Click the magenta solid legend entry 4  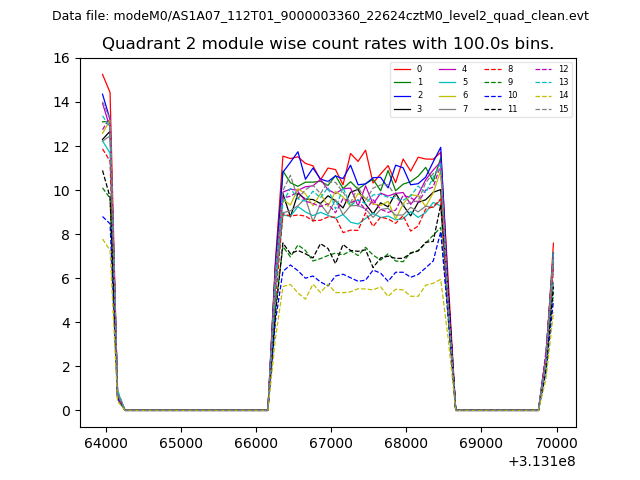tap(453, 69)
